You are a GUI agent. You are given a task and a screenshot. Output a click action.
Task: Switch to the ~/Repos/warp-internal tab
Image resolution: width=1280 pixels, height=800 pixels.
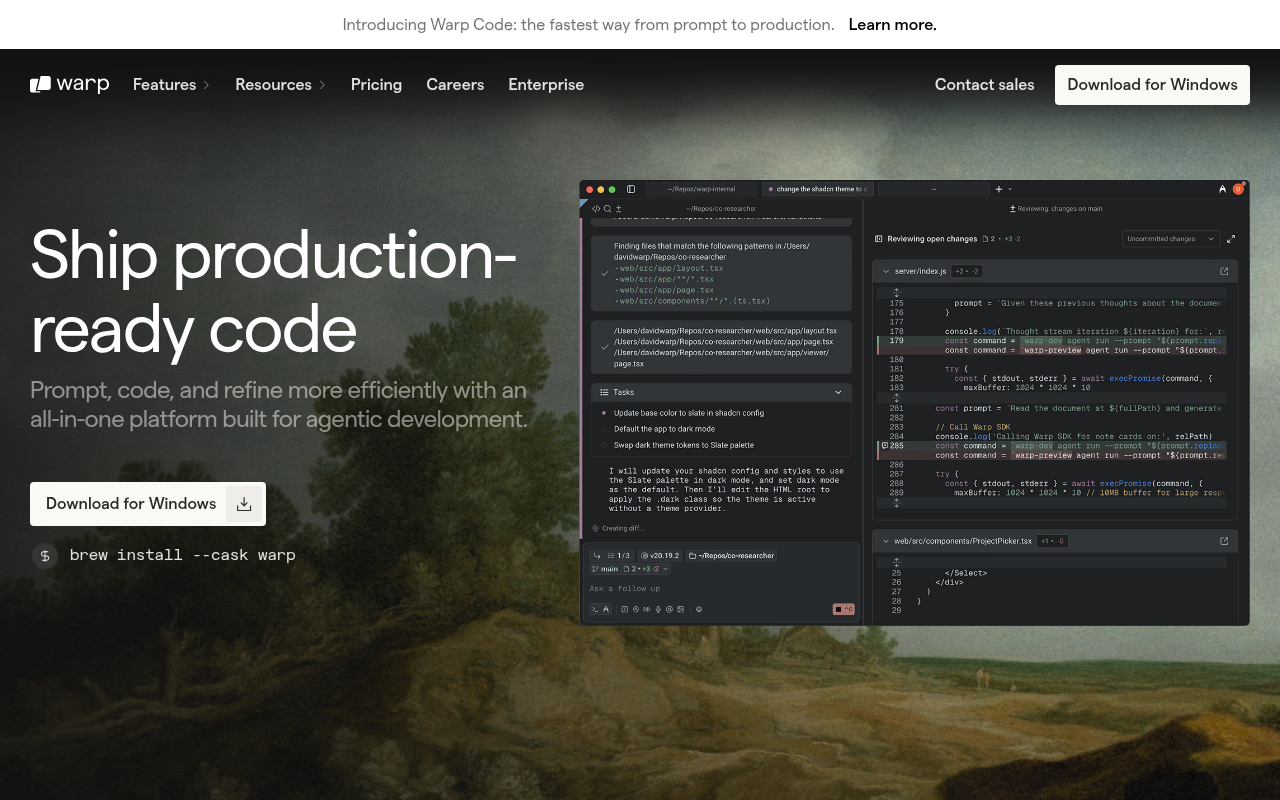[701, 189]
